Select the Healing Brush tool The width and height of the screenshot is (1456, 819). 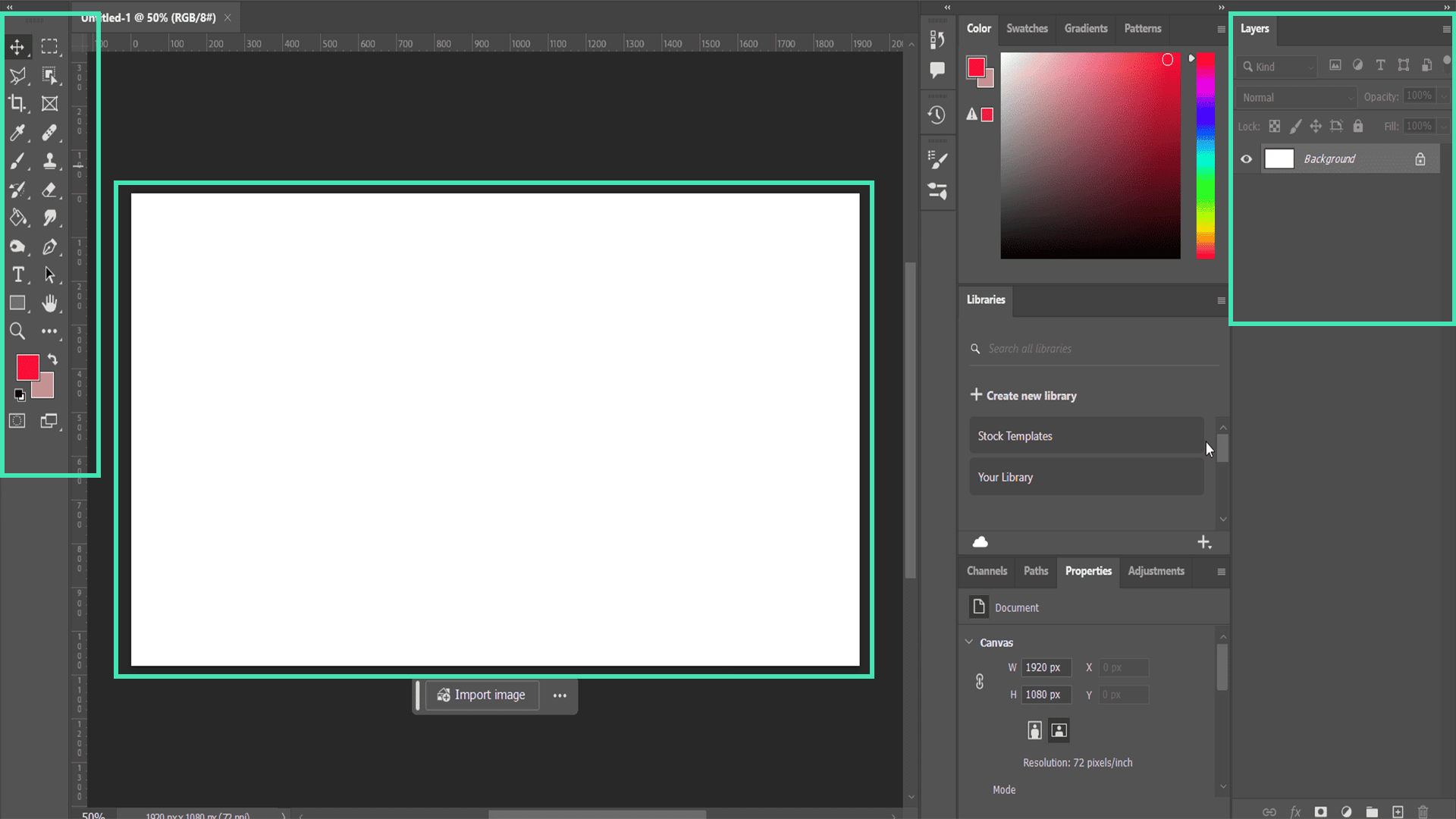49,133
